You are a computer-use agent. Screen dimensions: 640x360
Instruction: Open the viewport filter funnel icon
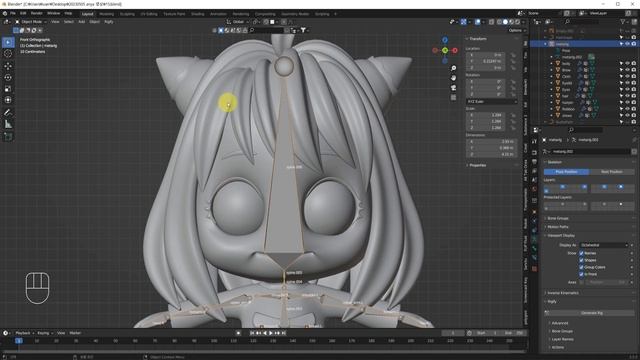(x=303, y=30)
